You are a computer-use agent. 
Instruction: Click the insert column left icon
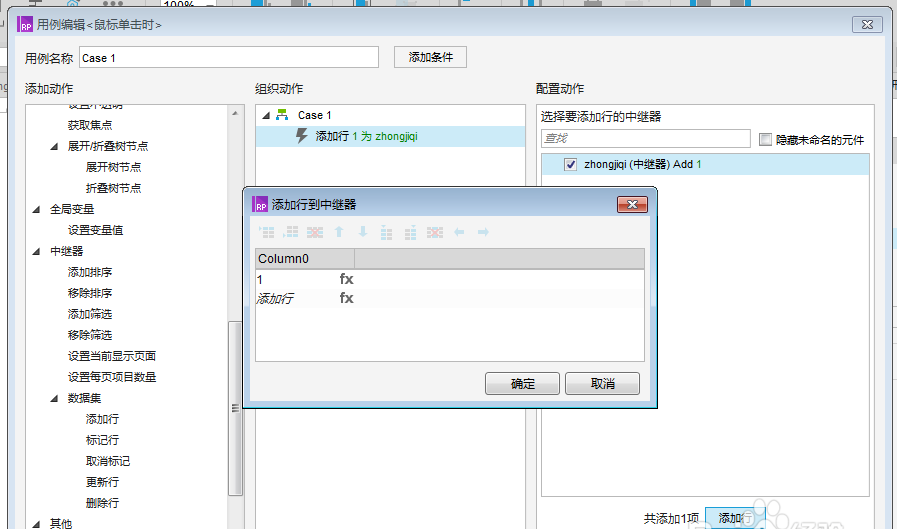click(x=387, y=232)
